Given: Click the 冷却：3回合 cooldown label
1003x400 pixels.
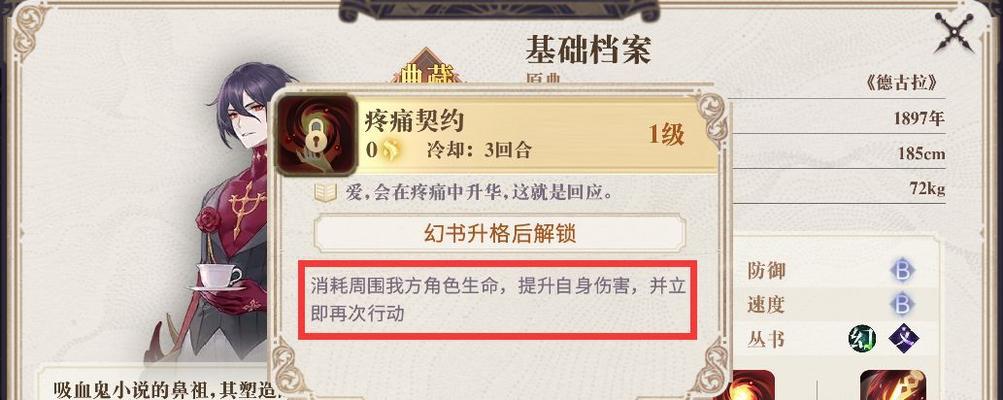Looking at the screenshot, I should coord(479,151).
